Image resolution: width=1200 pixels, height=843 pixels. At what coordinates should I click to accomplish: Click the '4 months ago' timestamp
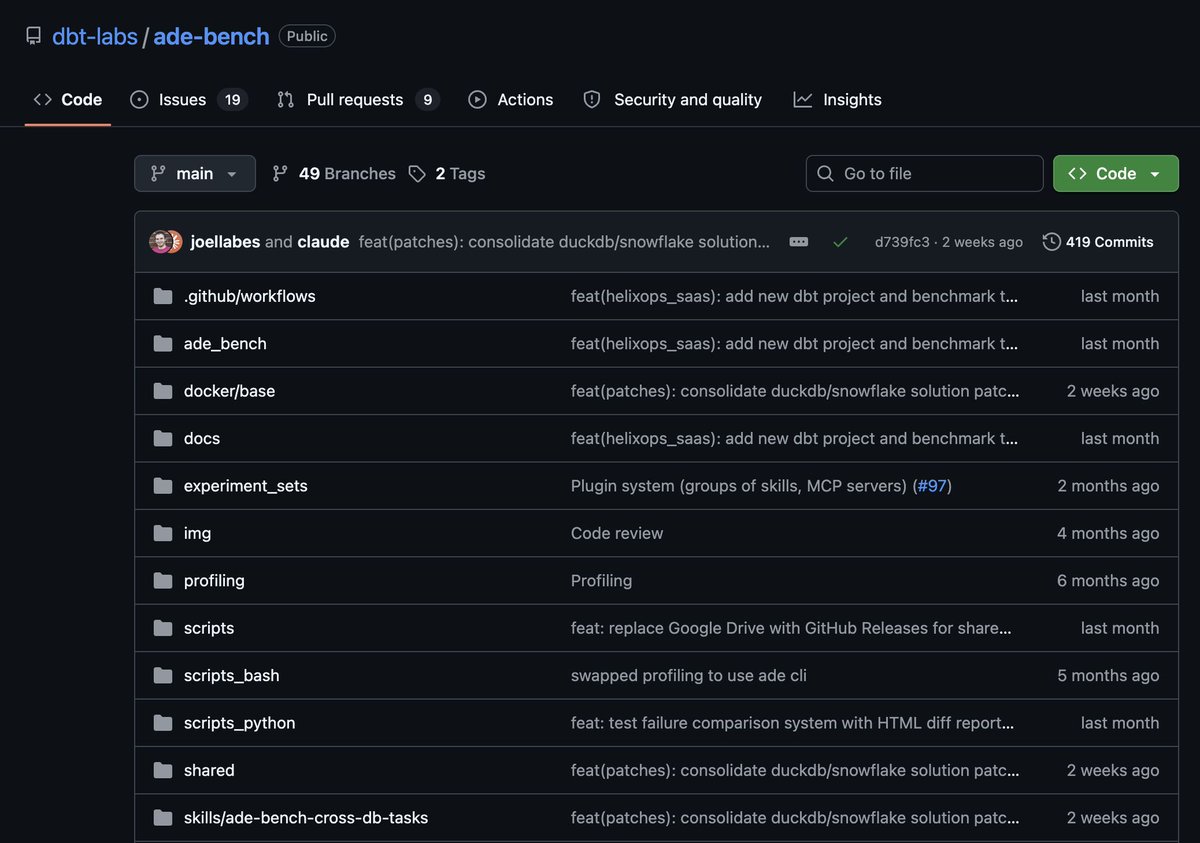click(x=1108, y=533)
